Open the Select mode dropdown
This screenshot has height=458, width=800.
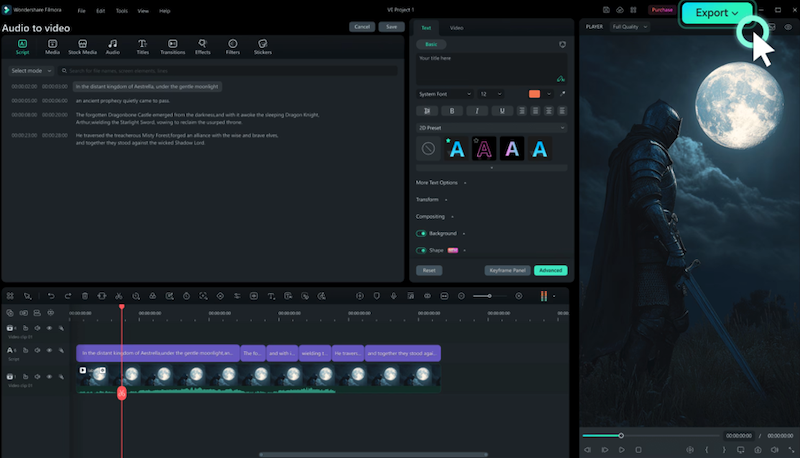tap(29, 71)
